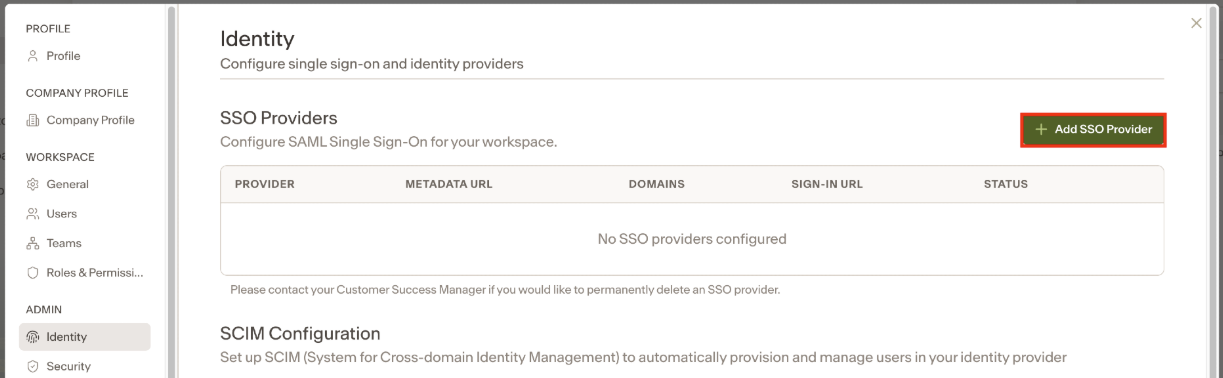Click the 'No SSO providers configured' message
The height and width of the screenshot is (378, 1223).
point(692,239)
